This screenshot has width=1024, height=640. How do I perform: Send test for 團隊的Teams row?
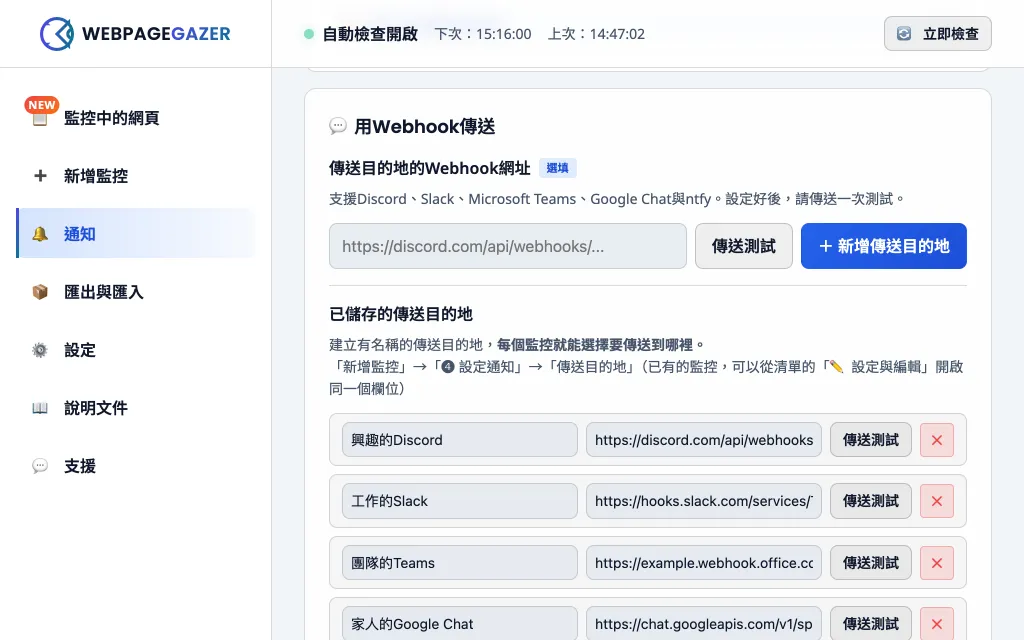pyautogui.click(x=871, y=563)
